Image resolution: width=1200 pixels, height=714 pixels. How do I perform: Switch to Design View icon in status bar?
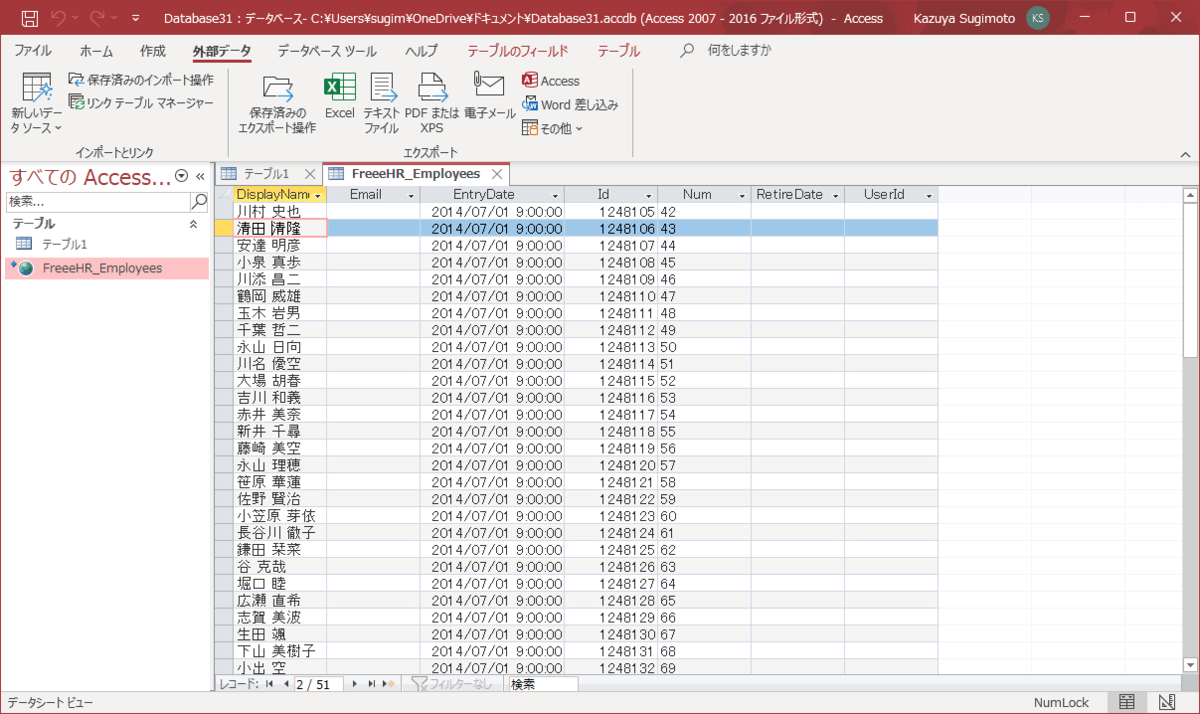tap(1166, 702)
